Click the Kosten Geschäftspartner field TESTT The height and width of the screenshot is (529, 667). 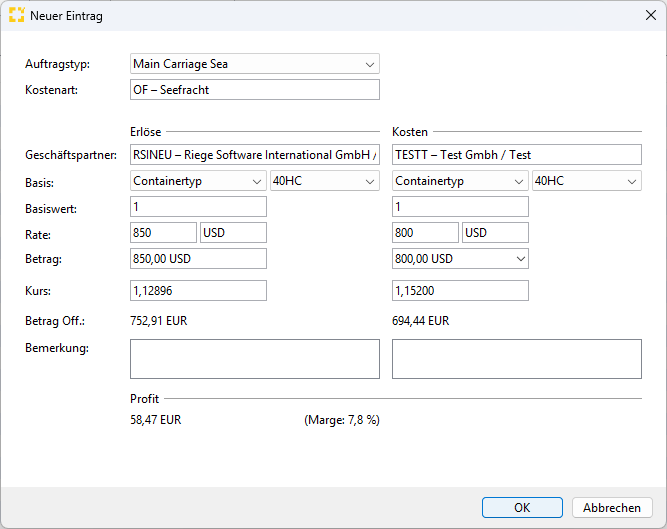(516, 155)
